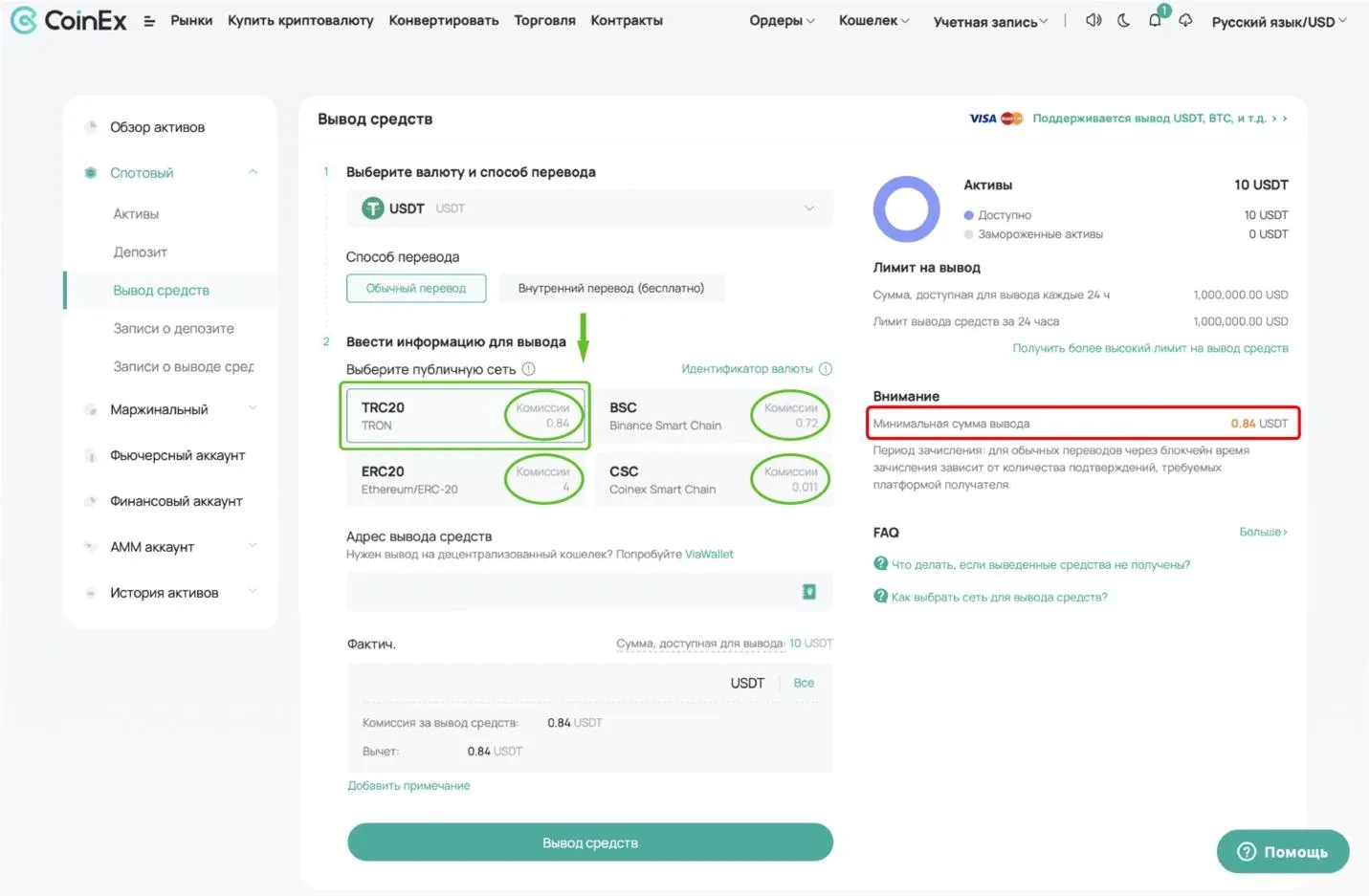Expand the Кошелек dropdown
This screenshot has width=1369, height=896.
click(x=873, y=21)
